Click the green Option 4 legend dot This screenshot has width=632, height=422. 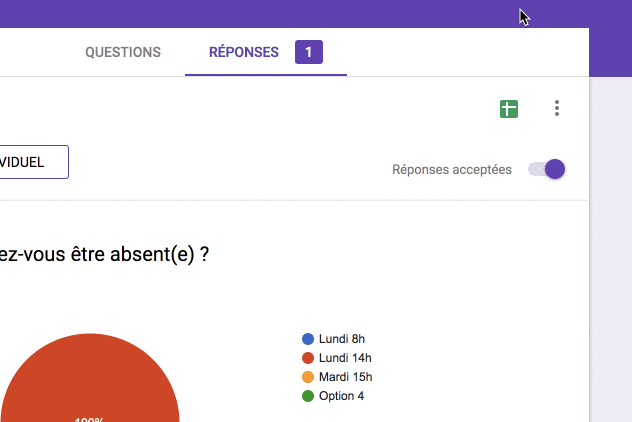click(308, 396)
